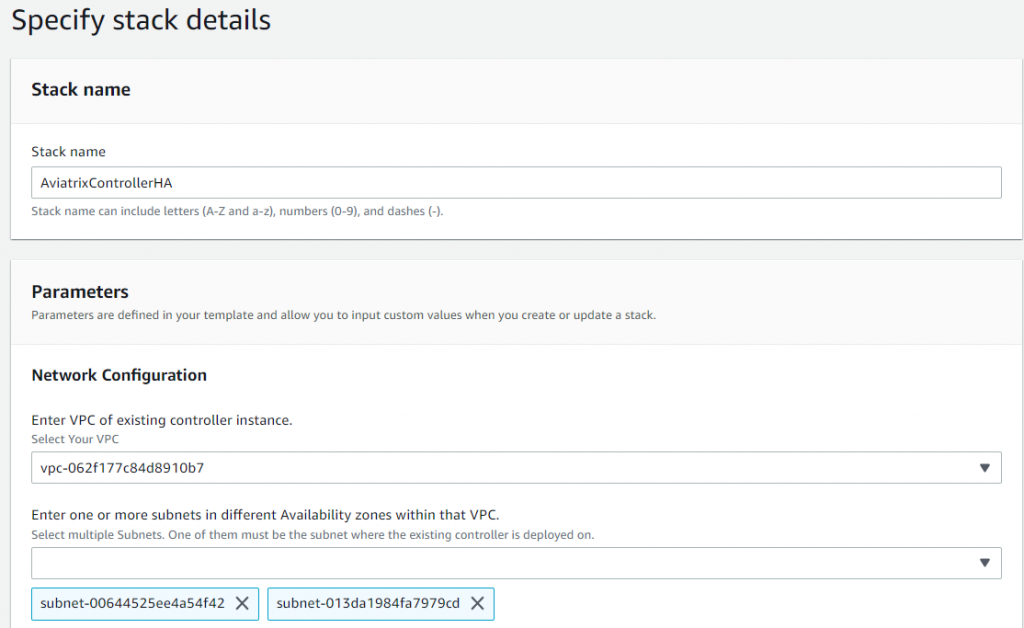Screen dimensions: 1024x628
Task: Click the small Stack name field label
Action: [x=69, y=151]
